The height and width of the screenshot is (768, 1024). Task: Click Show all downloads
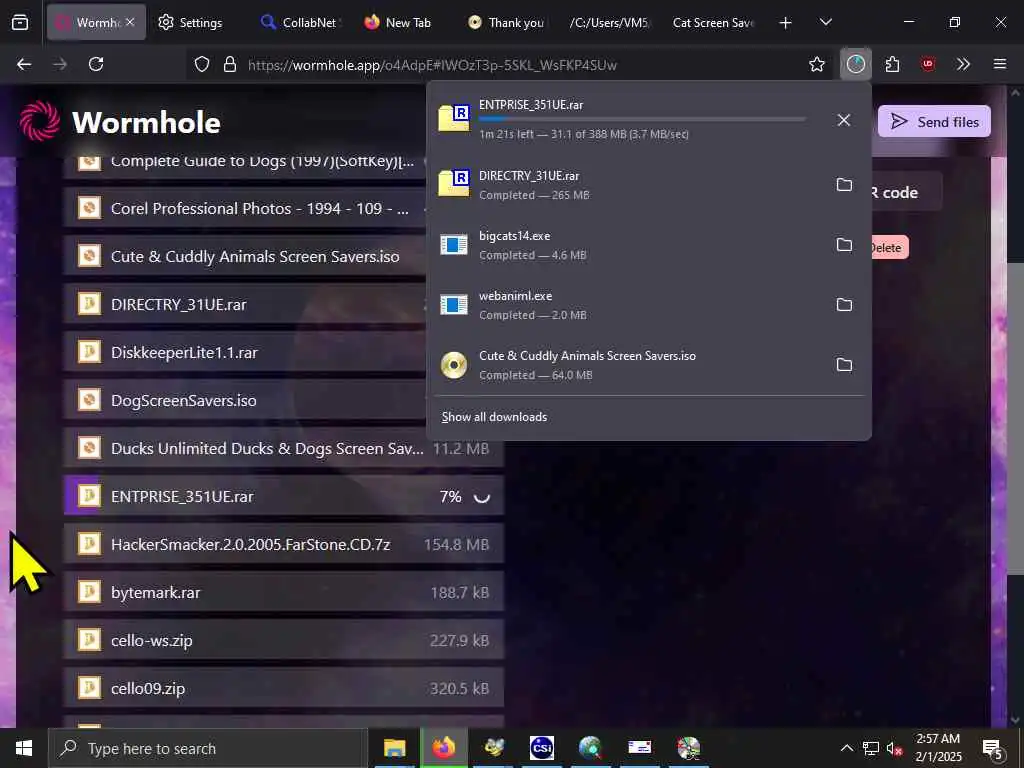tap(494, 417)
